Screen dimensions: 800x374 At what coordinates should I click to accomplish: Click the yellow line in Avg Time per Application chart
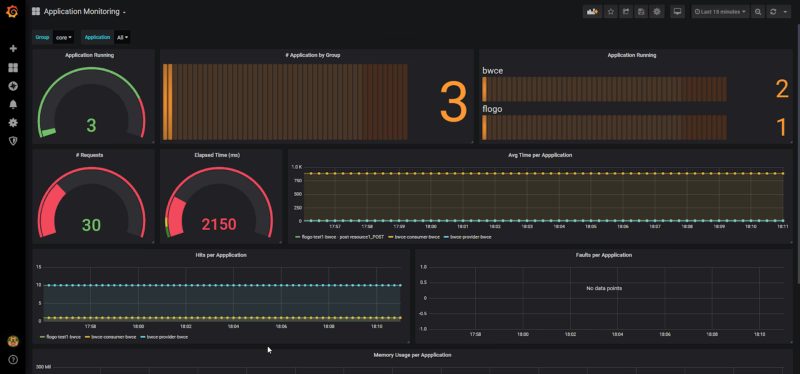pos(543,173)
